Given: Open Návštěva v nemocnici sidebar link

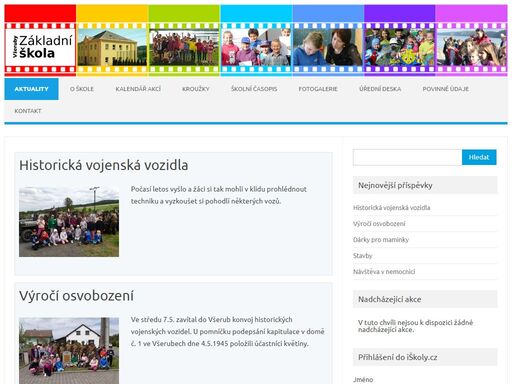Looking at the screenshot, I should [x=384, y=272].
